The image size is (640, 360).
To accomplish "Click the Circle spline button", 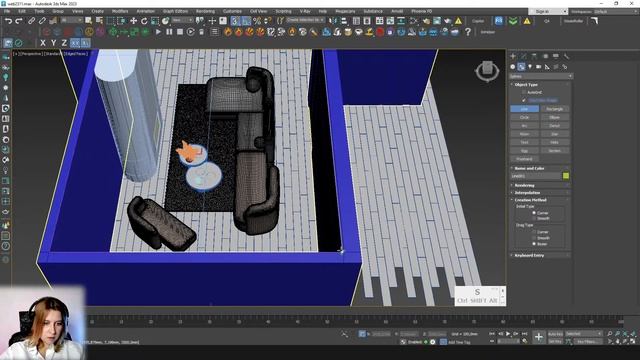I will pos(524,117).
